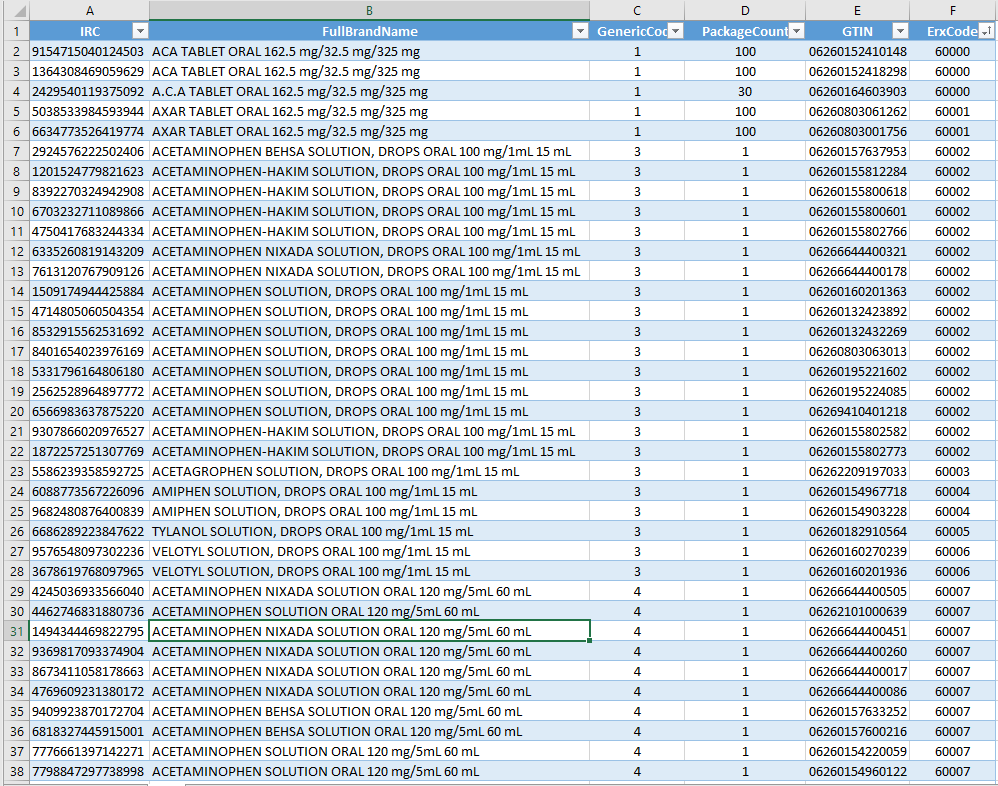
Task: Select row 31 header
Action: point(15,631)
